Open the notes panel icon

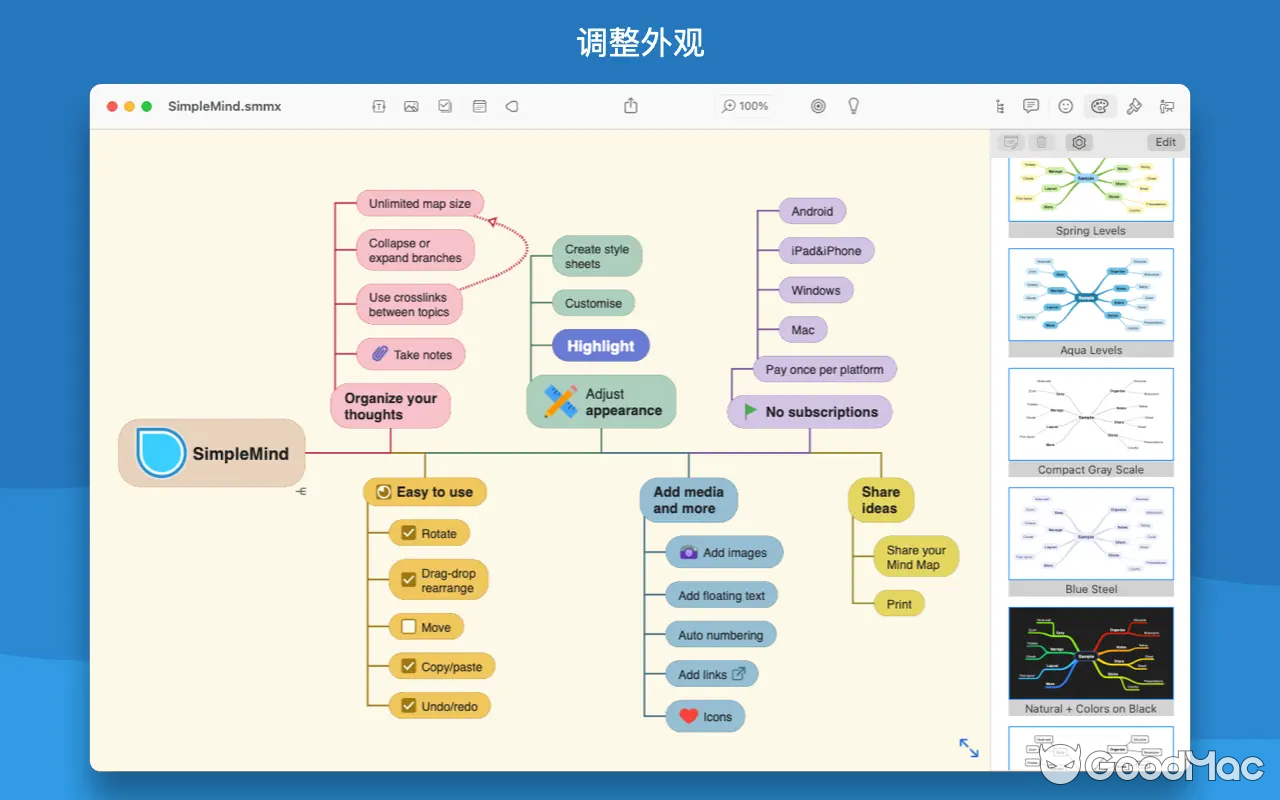(1030, 106)
